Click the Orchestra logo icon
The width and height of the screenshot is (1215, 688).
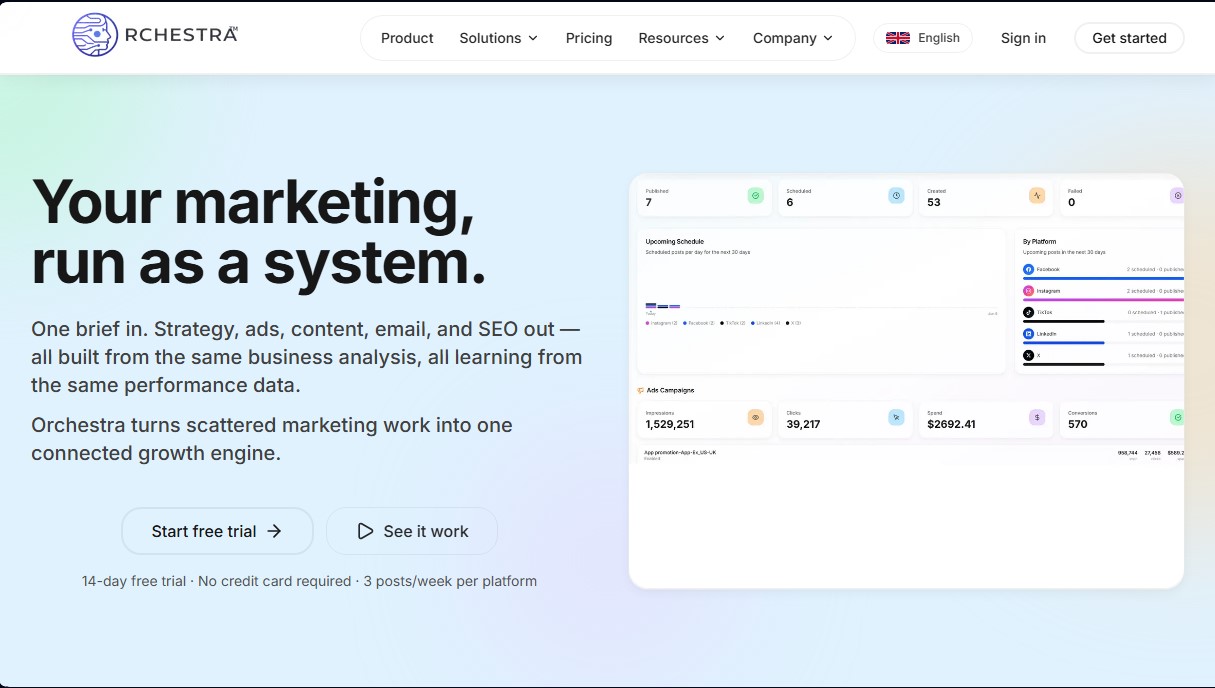pyautogui.click(x=95, y=35)
